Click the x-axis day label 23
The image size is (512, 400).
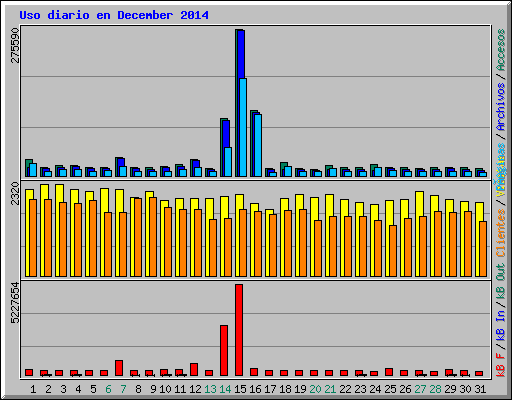click(x=360, y=389)
